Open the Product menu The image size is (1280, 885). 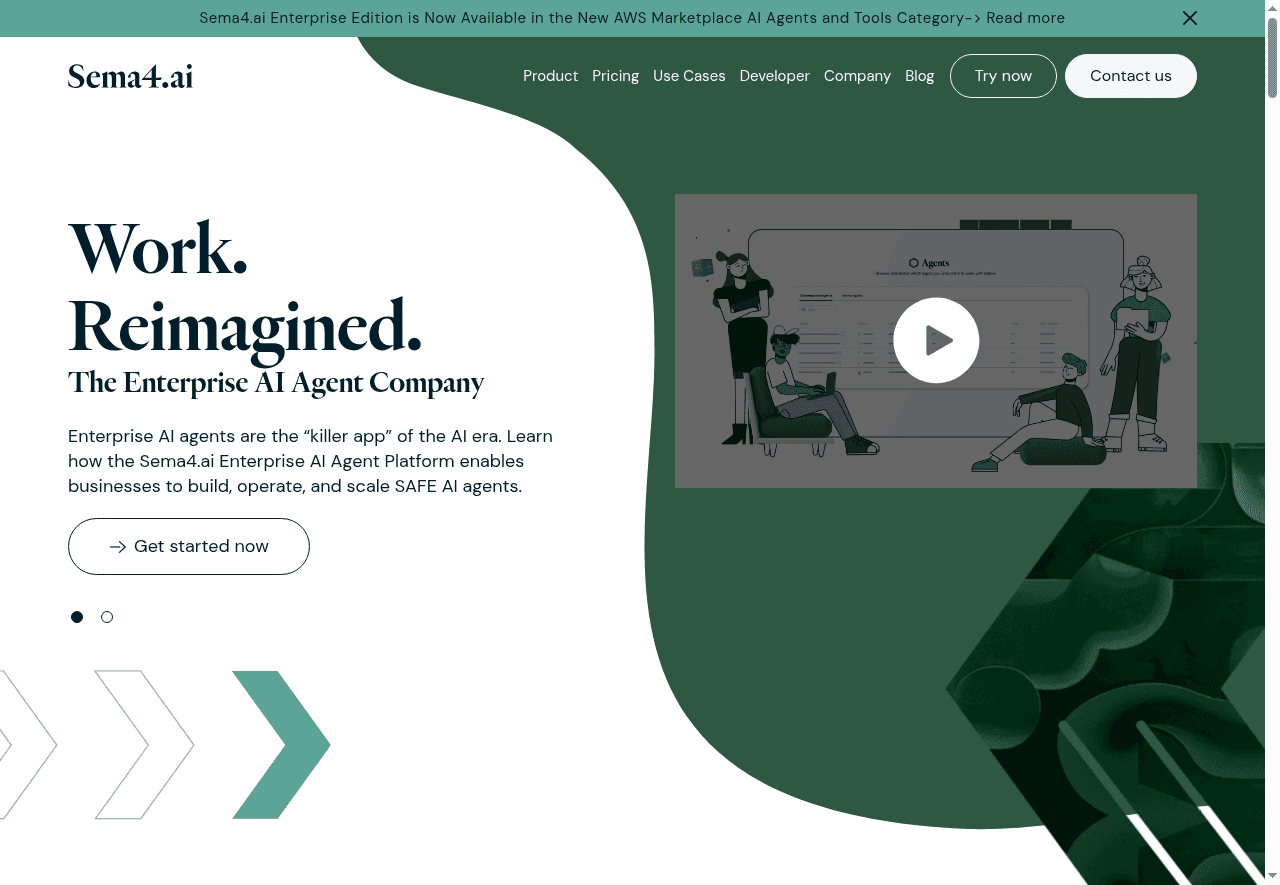pos(550,76)
